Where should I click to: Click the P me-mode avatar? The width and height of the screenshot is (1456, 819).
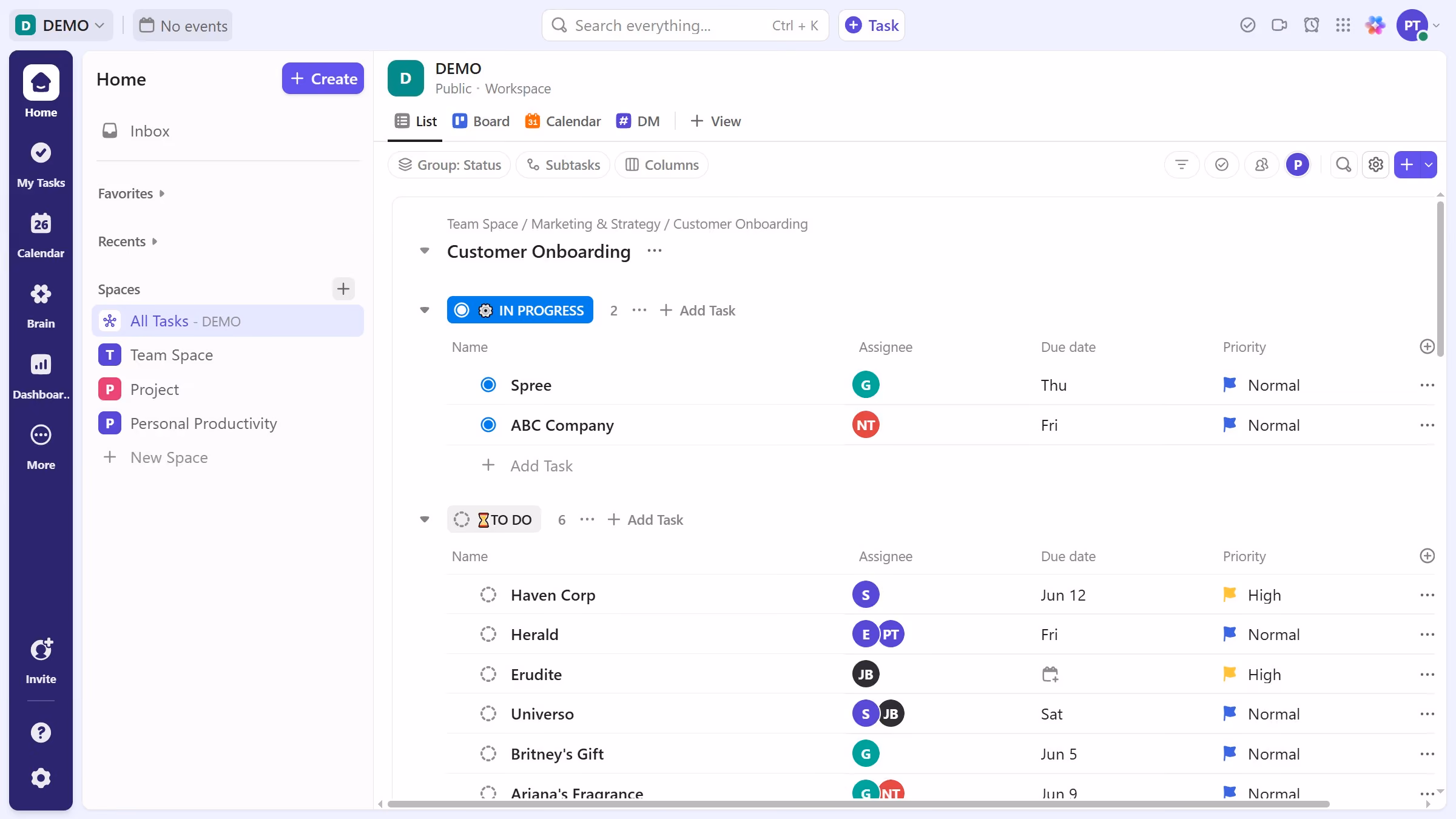coord(1298,164)
